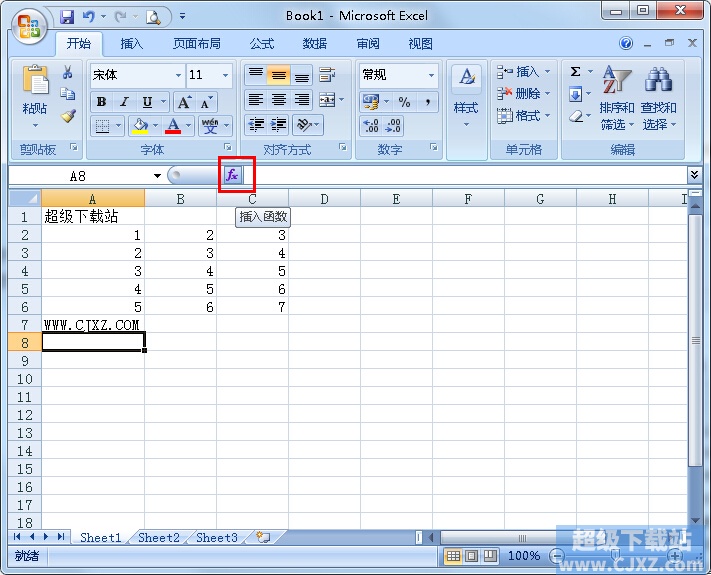The width and height of the screenshot is (711, 575).
Task: Click the Save icon in quick access toolbar
Action: click(x=67, y=17)
